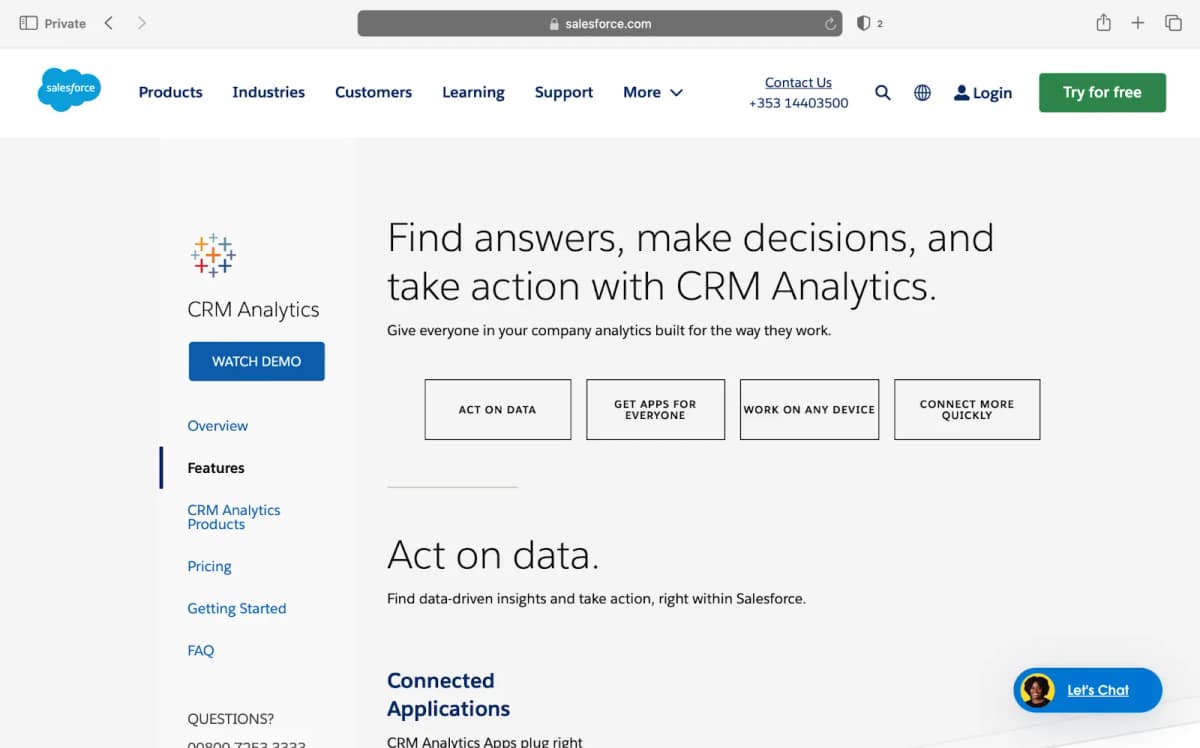Click the Private browsing label
Screen dimensions: 1200x748
65,23
